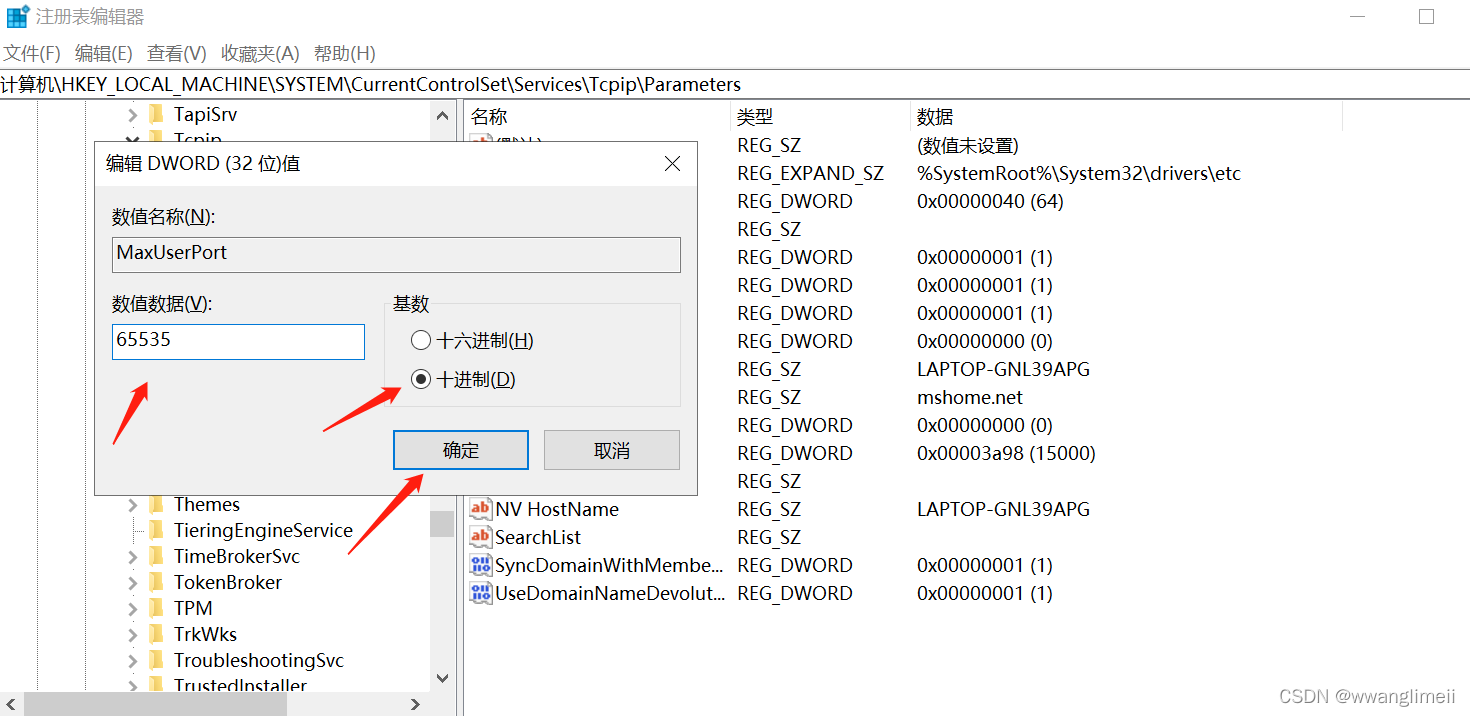This screenshot has height=716, width=1470.
Task: Click the (数值未设置) data value
Action: [x=968, y=145]
